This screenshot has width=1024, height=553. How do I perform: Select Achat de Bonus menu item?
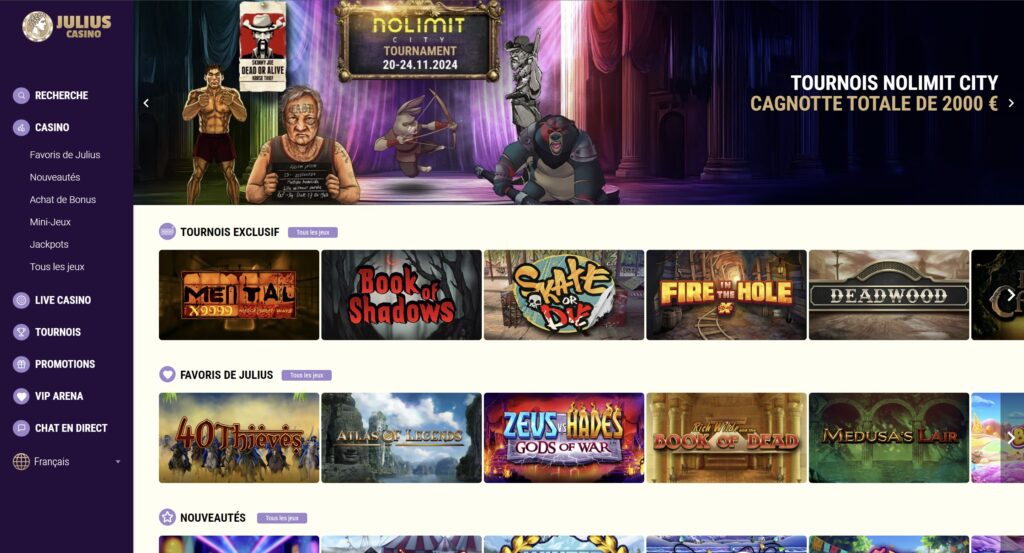point(63,200)
